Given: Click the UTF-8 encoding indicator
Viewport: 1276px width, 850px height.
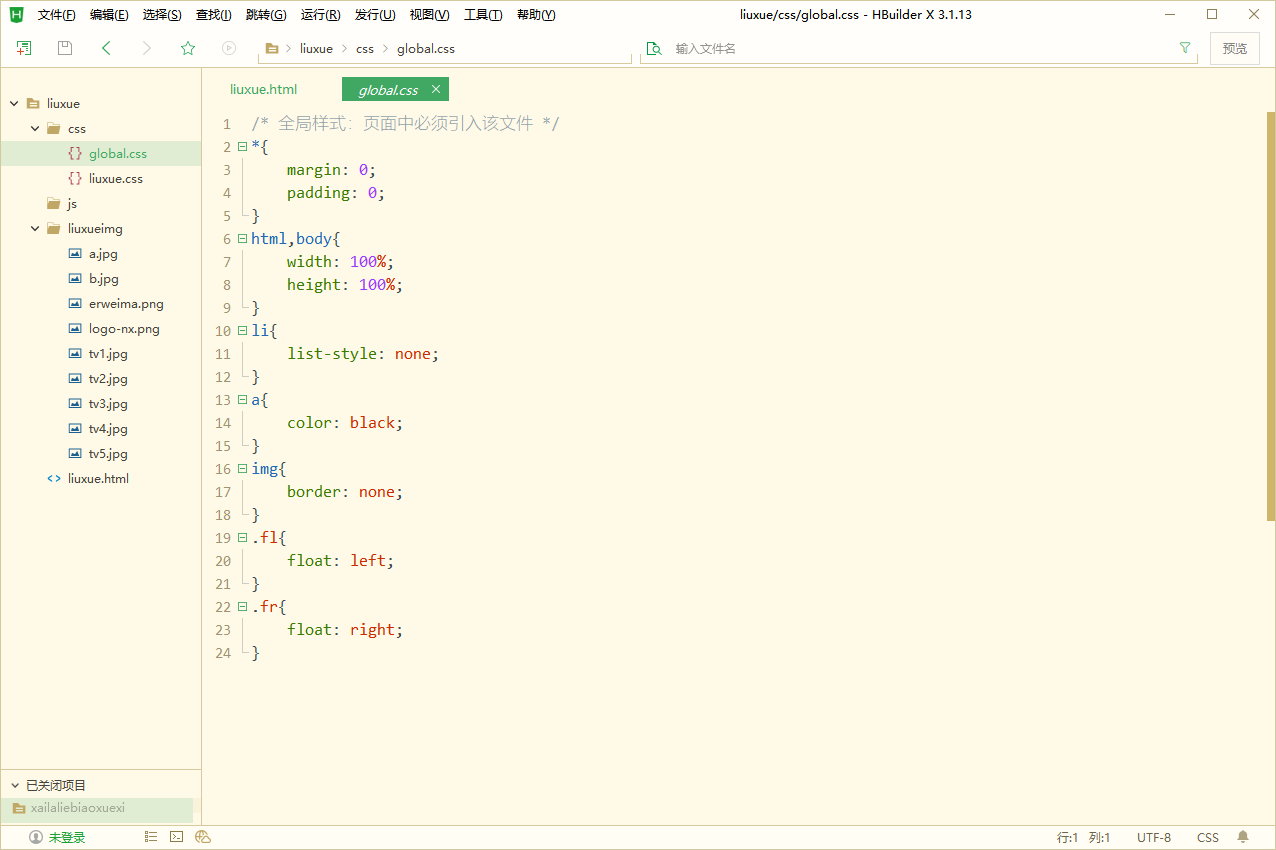Looking at the screenshot, I should click(x=1154, y=837).
